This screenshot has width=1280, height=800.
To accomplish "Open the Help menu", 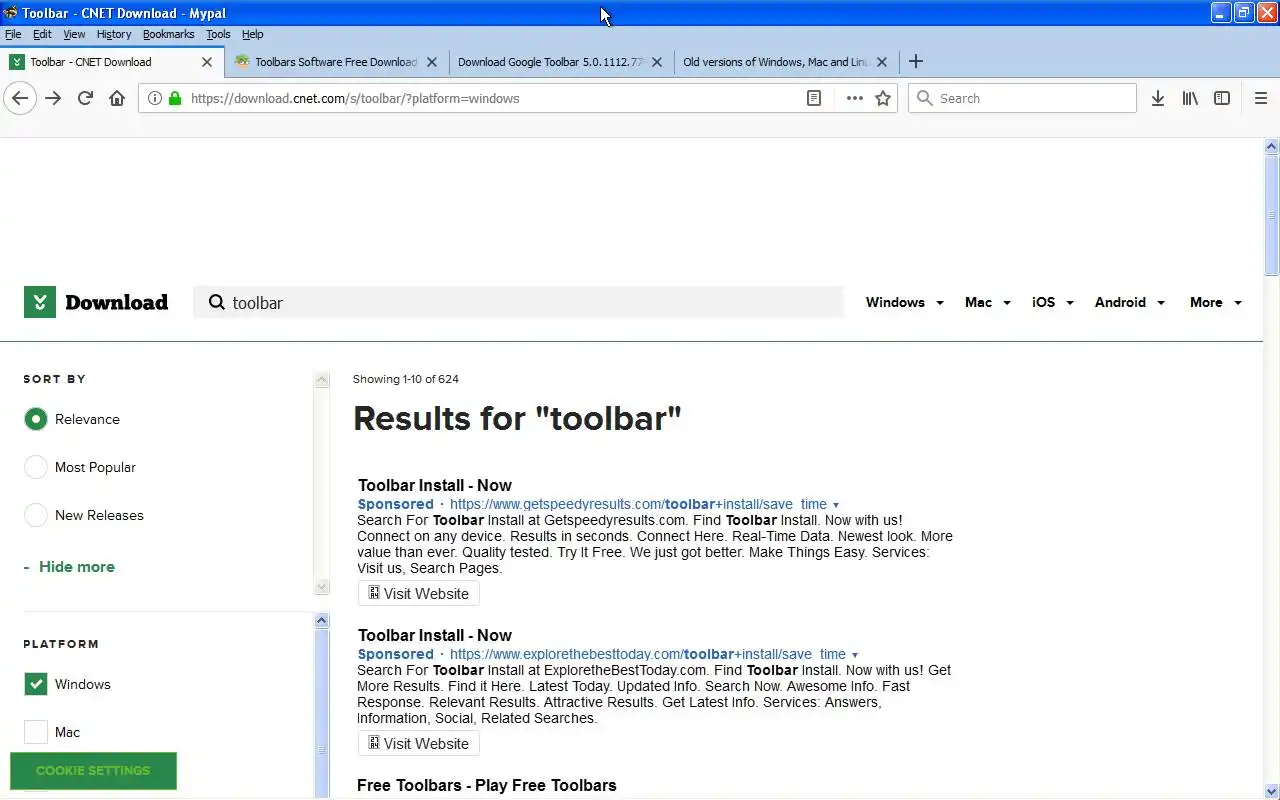I will click(x=252, y=34).
